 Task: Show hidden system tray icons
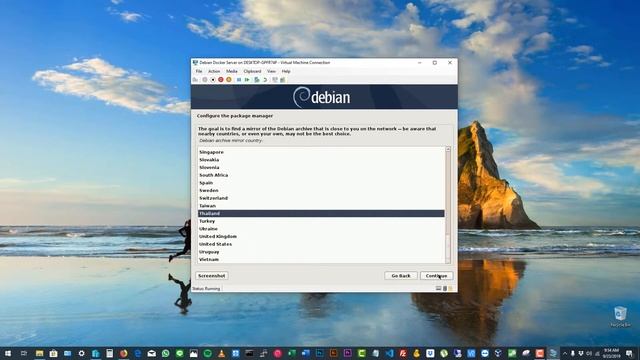point(565,353)
